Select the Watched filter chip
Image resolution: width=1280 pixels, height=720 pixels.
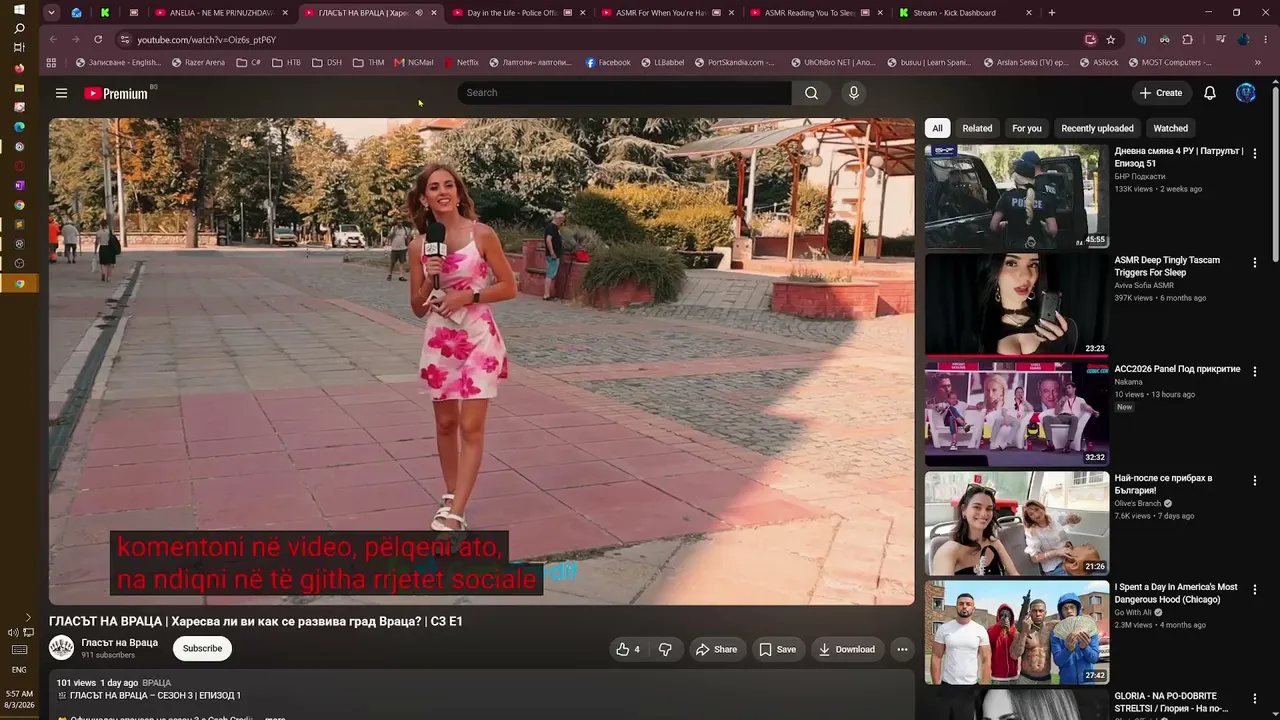1170,128
